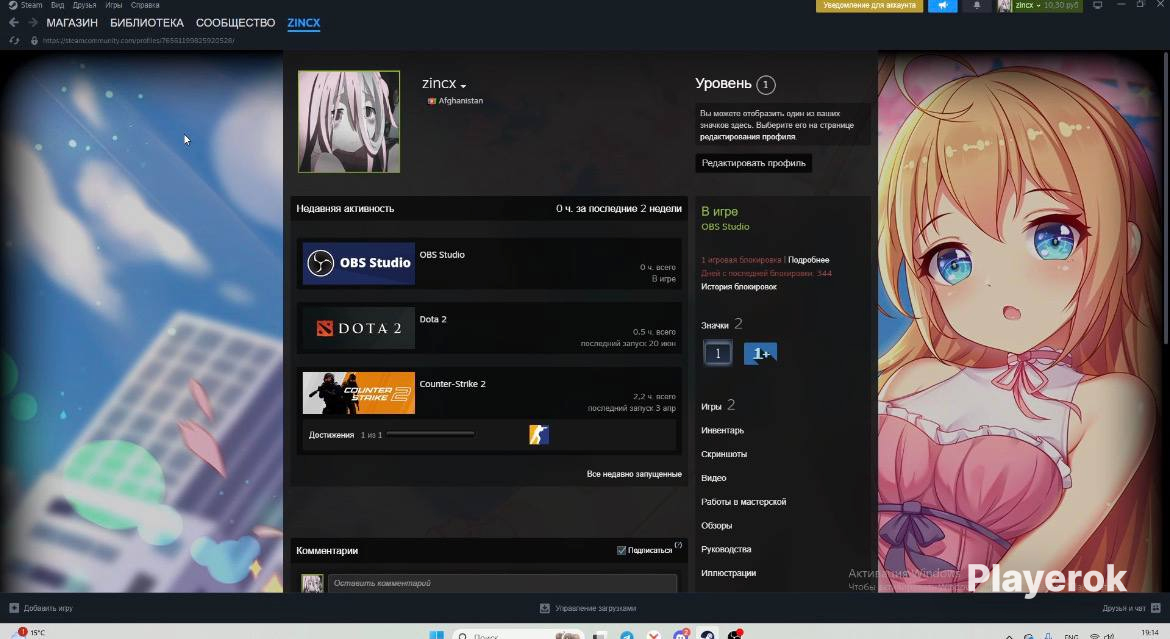
Task: Go to the СООБЩЕСТВО tab
Action: tap(235, 23)
